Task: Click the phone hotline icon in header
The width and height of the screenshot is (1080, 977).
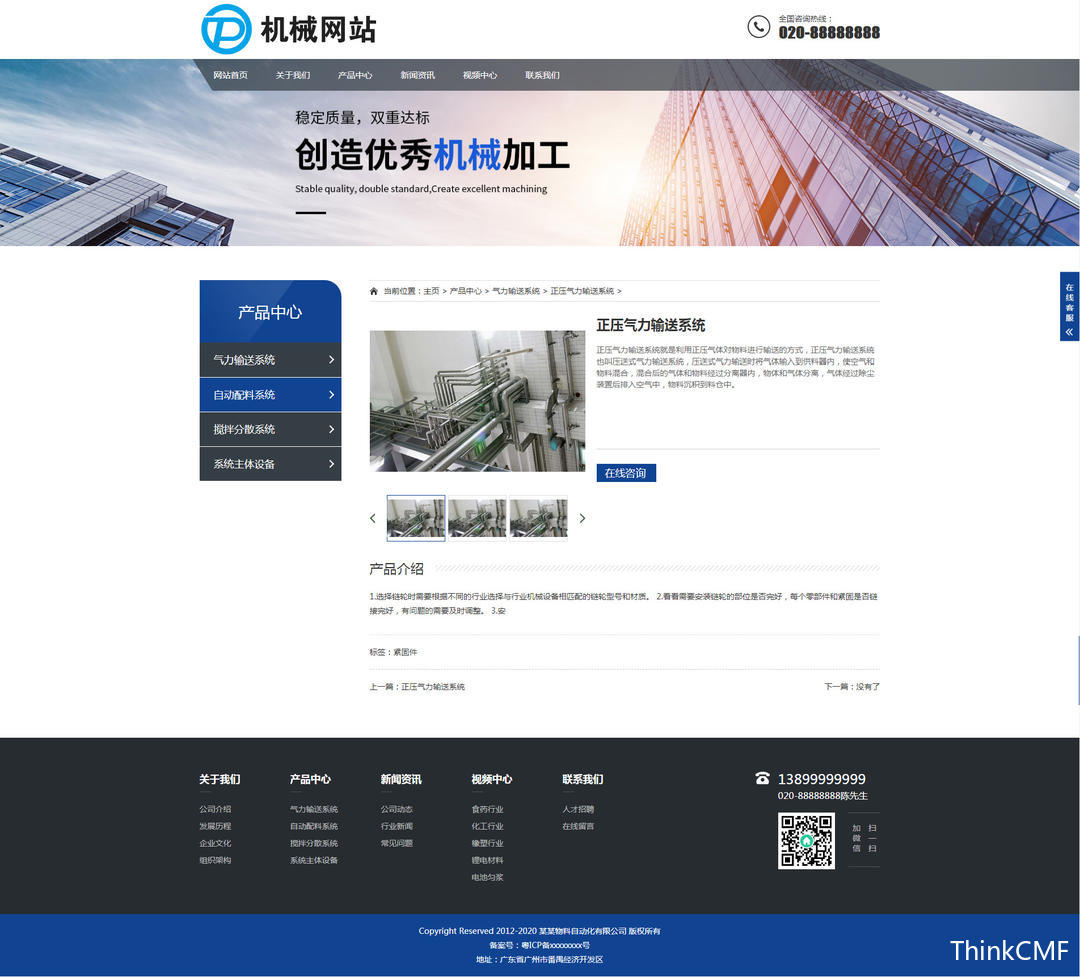Action: click(758, 27)
